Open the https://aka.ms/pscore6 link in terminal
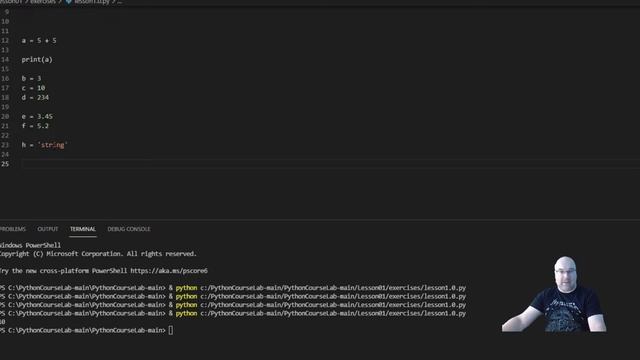The width and height of the screenshot is (640, 360). (x=169, y=271)
